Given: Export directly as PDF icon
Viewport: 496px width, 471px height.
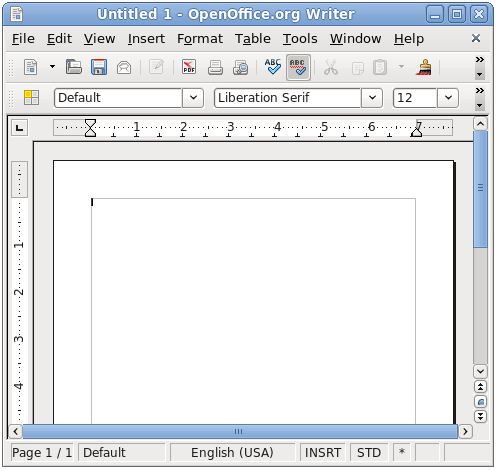Looking at the screenshot, I should (x=189, y=67).
